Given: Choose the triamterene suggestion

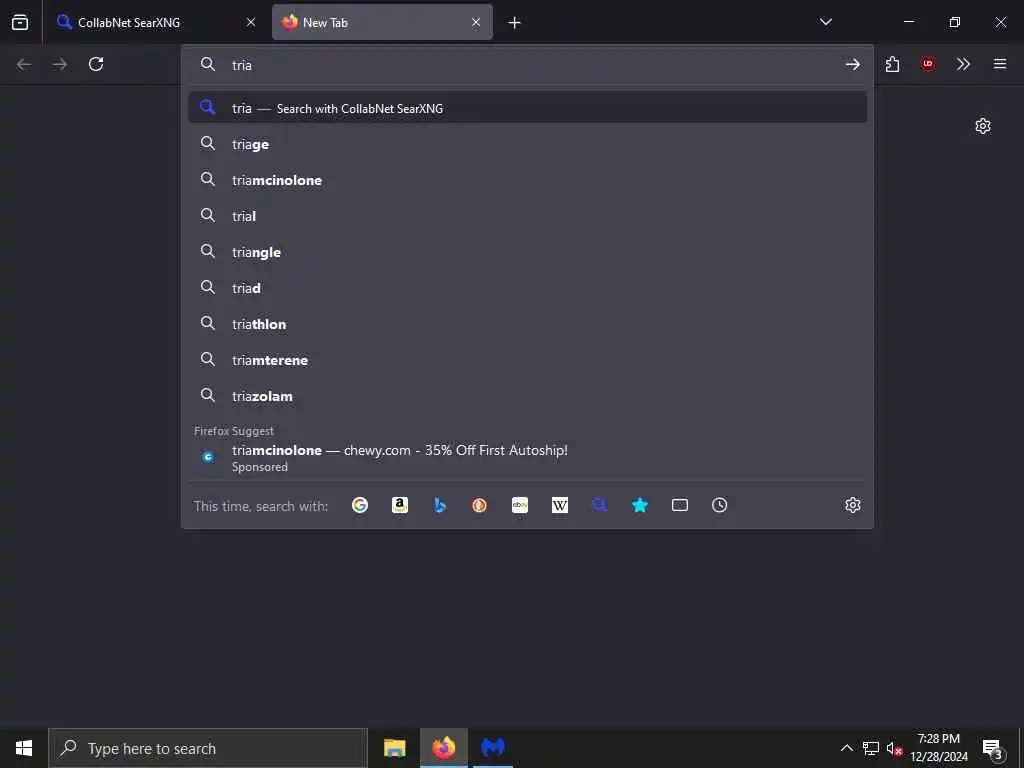Looking at the screenshot, I should (x=528, y=360).
